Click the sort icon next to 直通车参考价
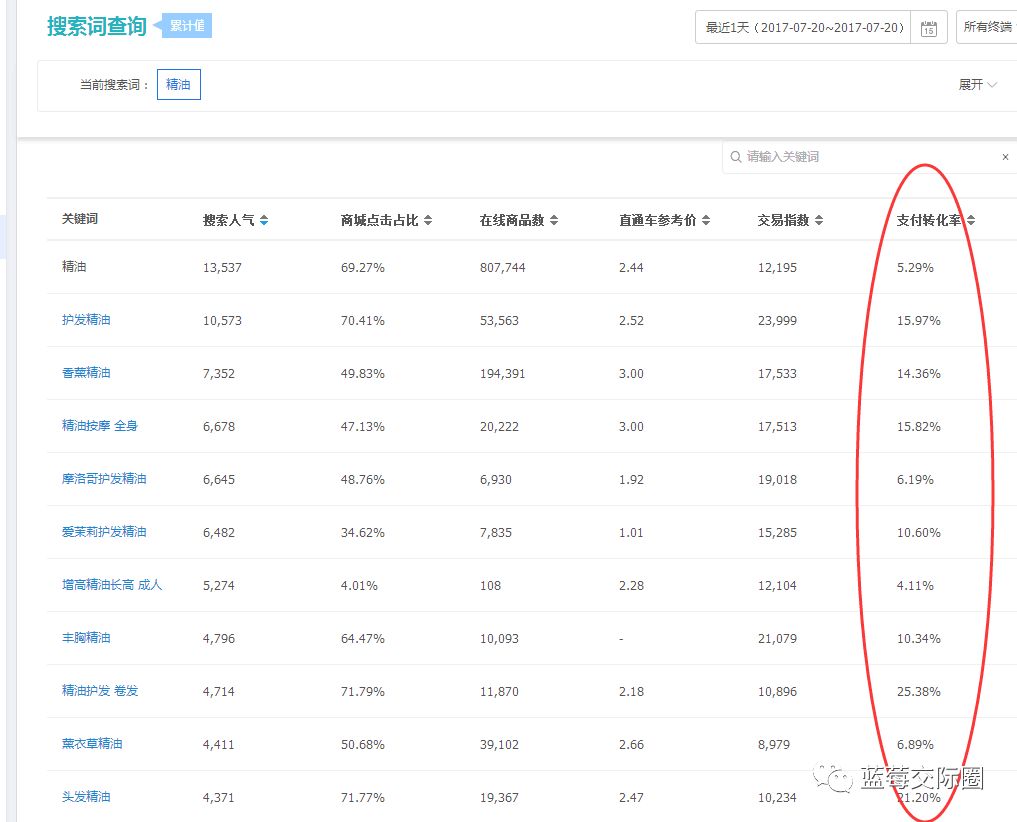 (x=706, y=218)
